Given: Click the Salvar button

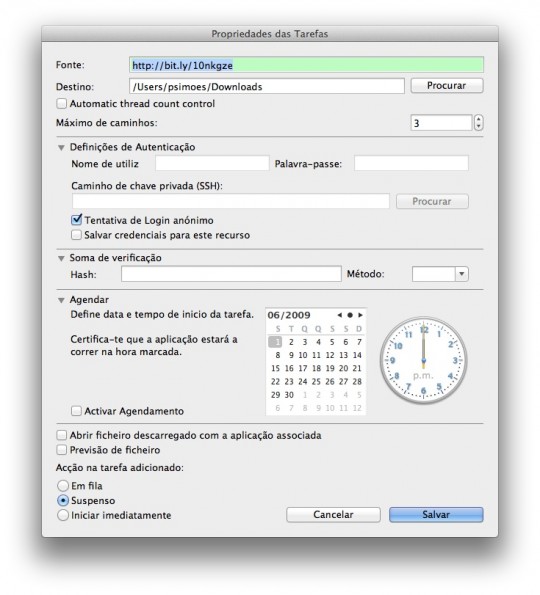Looking at the screenshot, I should pos(436,515).
